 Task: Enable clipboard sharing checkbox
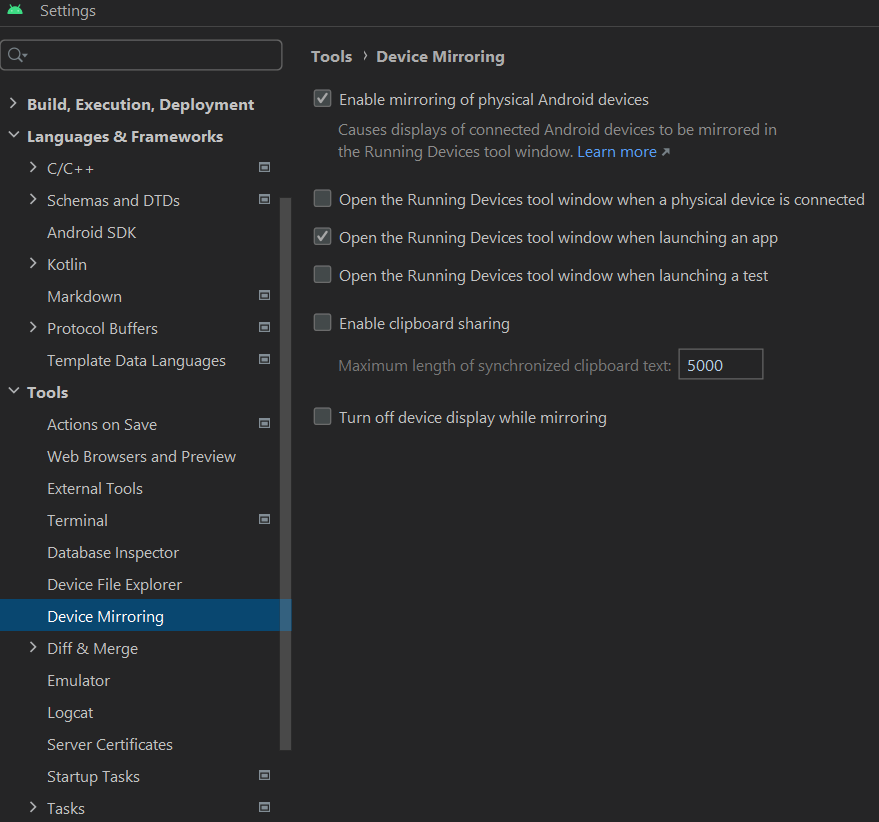[322, 323]
